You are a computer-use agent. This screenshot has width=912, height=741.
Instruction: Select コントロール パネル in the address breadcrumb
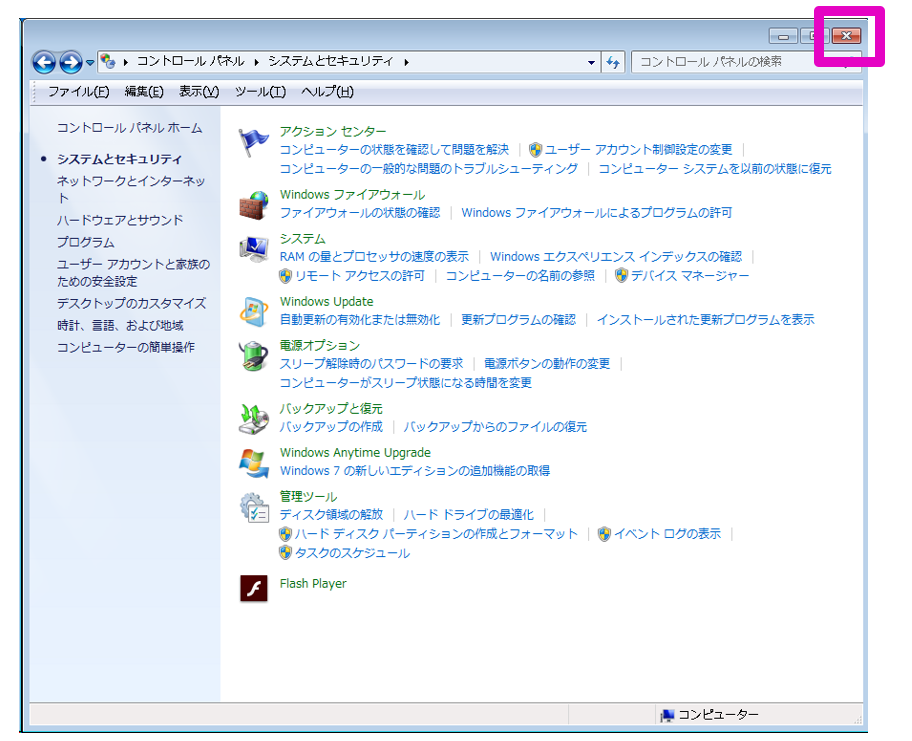click(191, 61)
